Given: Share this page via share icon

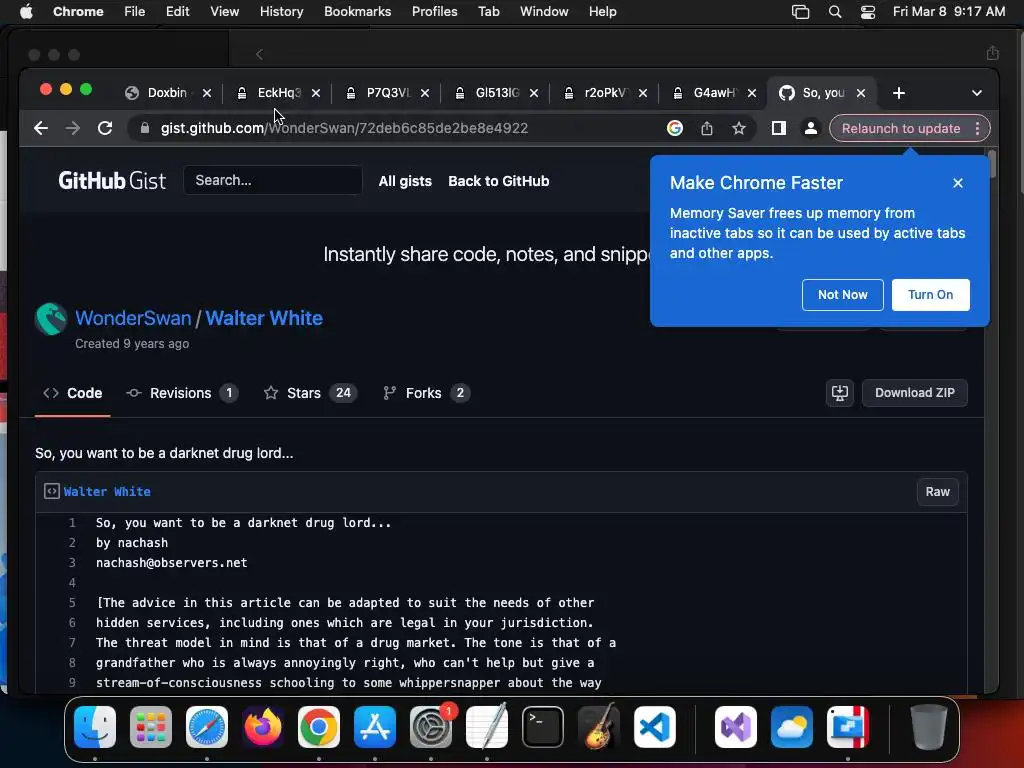Looking at the screenshot, I should [x=707, y=128].
